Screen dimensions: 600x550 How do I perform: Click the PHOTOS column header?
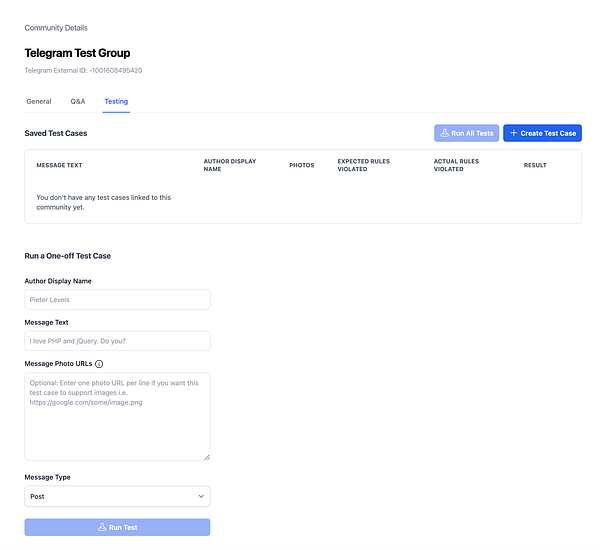pyautogui.click(x=302, y=165)
